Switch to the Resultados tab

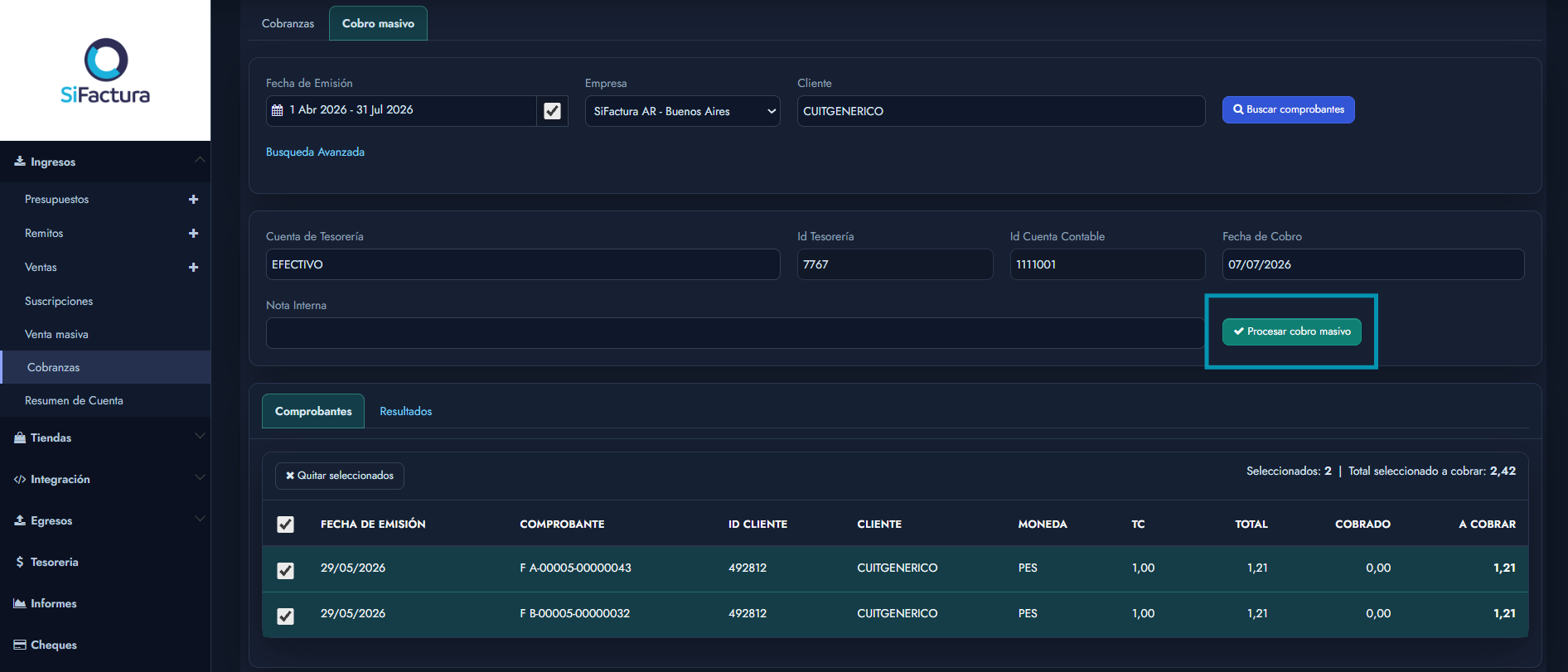tap(406, 411)
